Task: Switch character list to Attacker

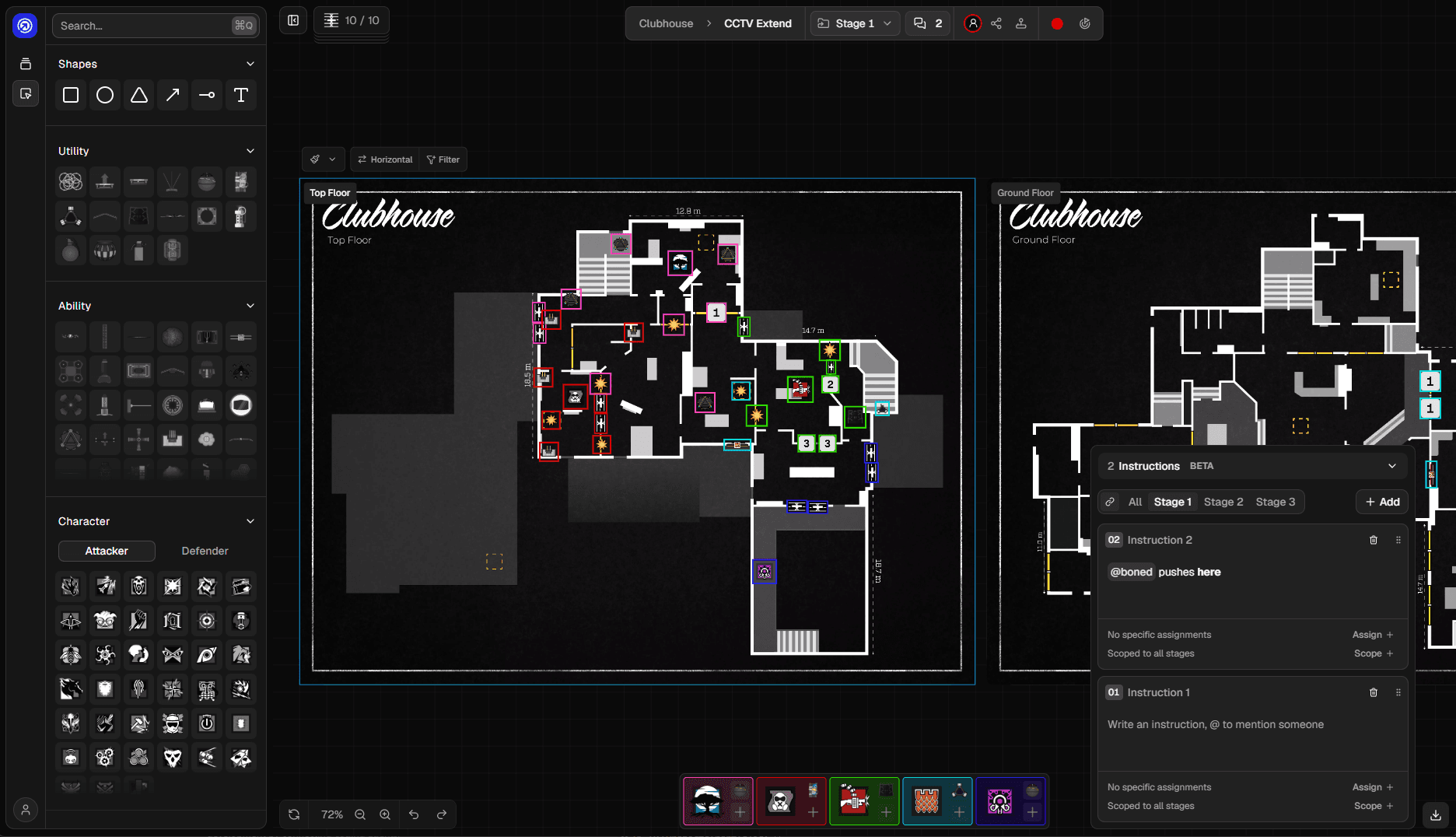Action: tap(107, 551)
